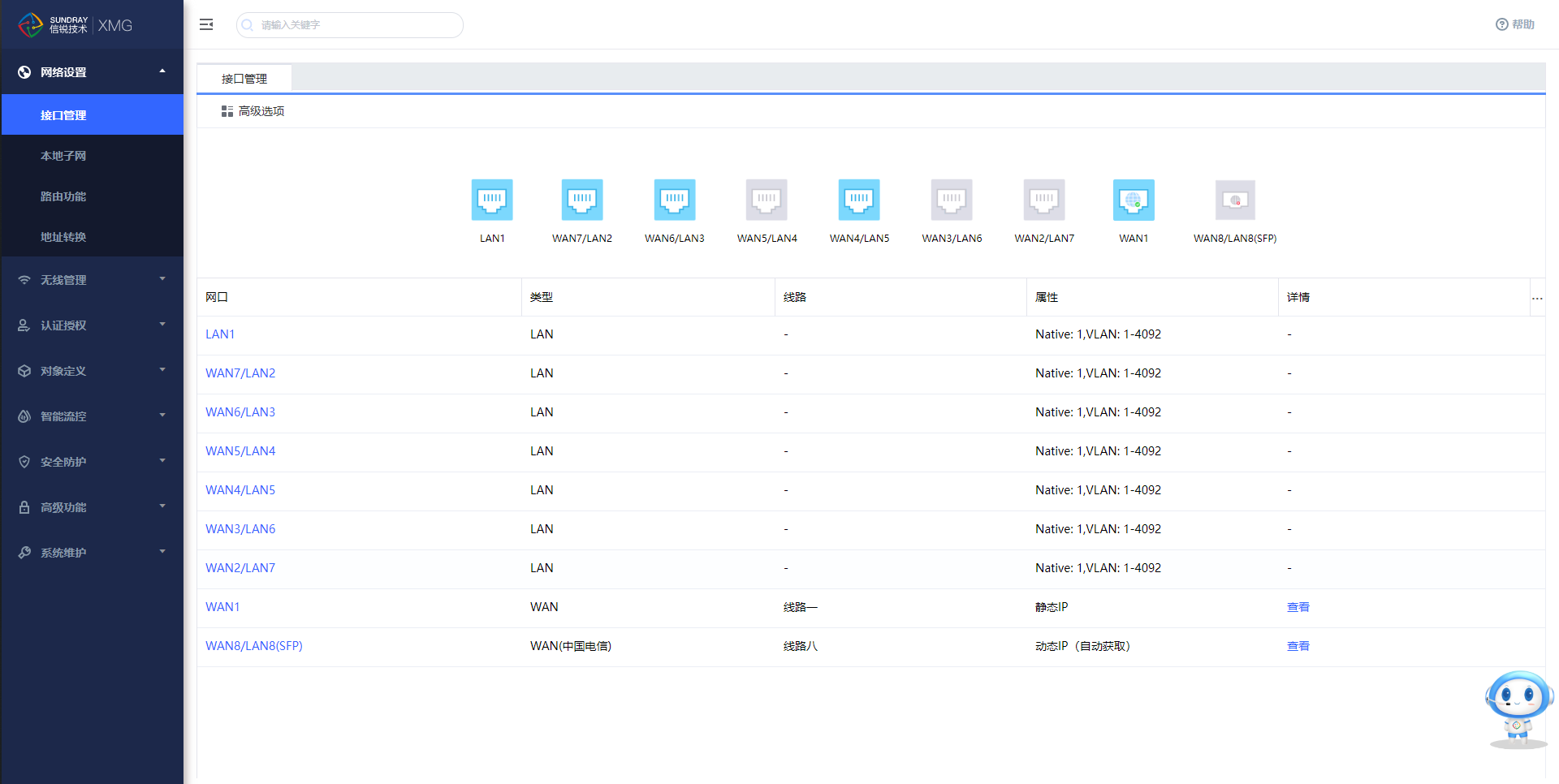Open the 帮助 help link
This screenshot has height=784, width=1559.
tap(1515, 24)
